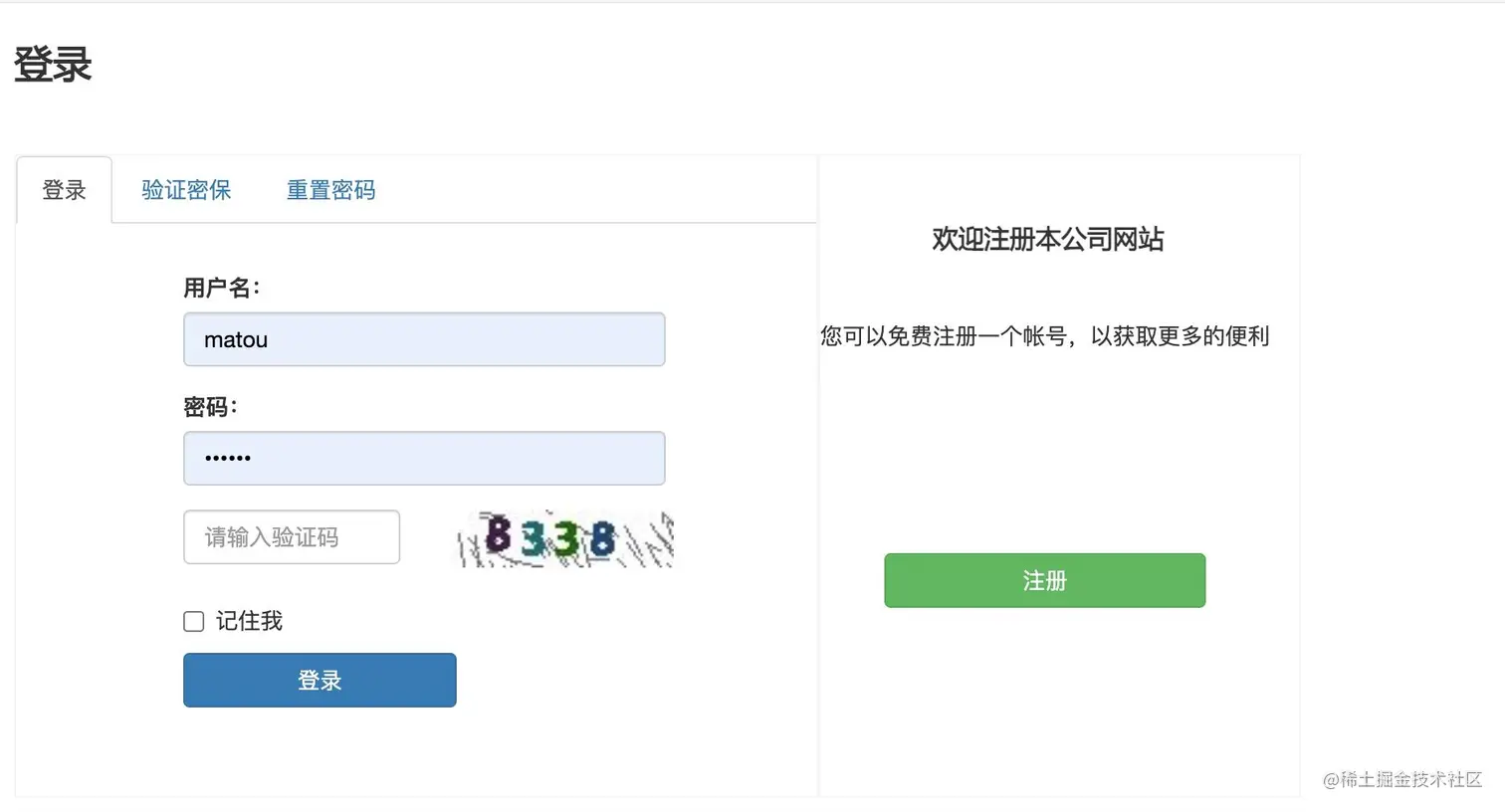Click the 欢迎注册本公司网站 heading

pyautogui.click(x=1047, y=240)
